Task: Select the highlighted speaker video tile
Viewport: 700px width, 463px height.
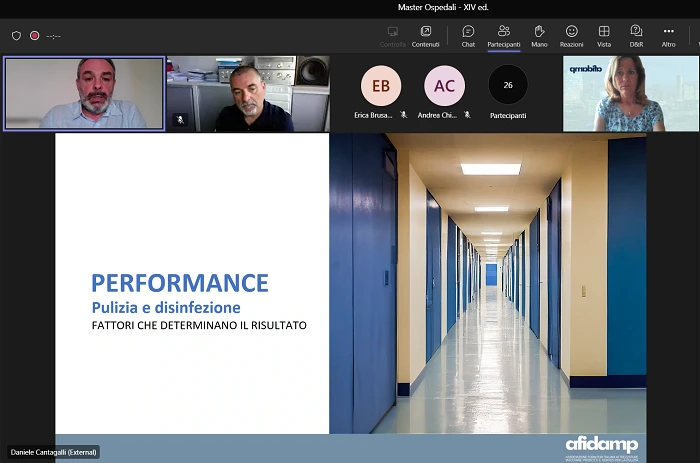Action: [84, 94]
